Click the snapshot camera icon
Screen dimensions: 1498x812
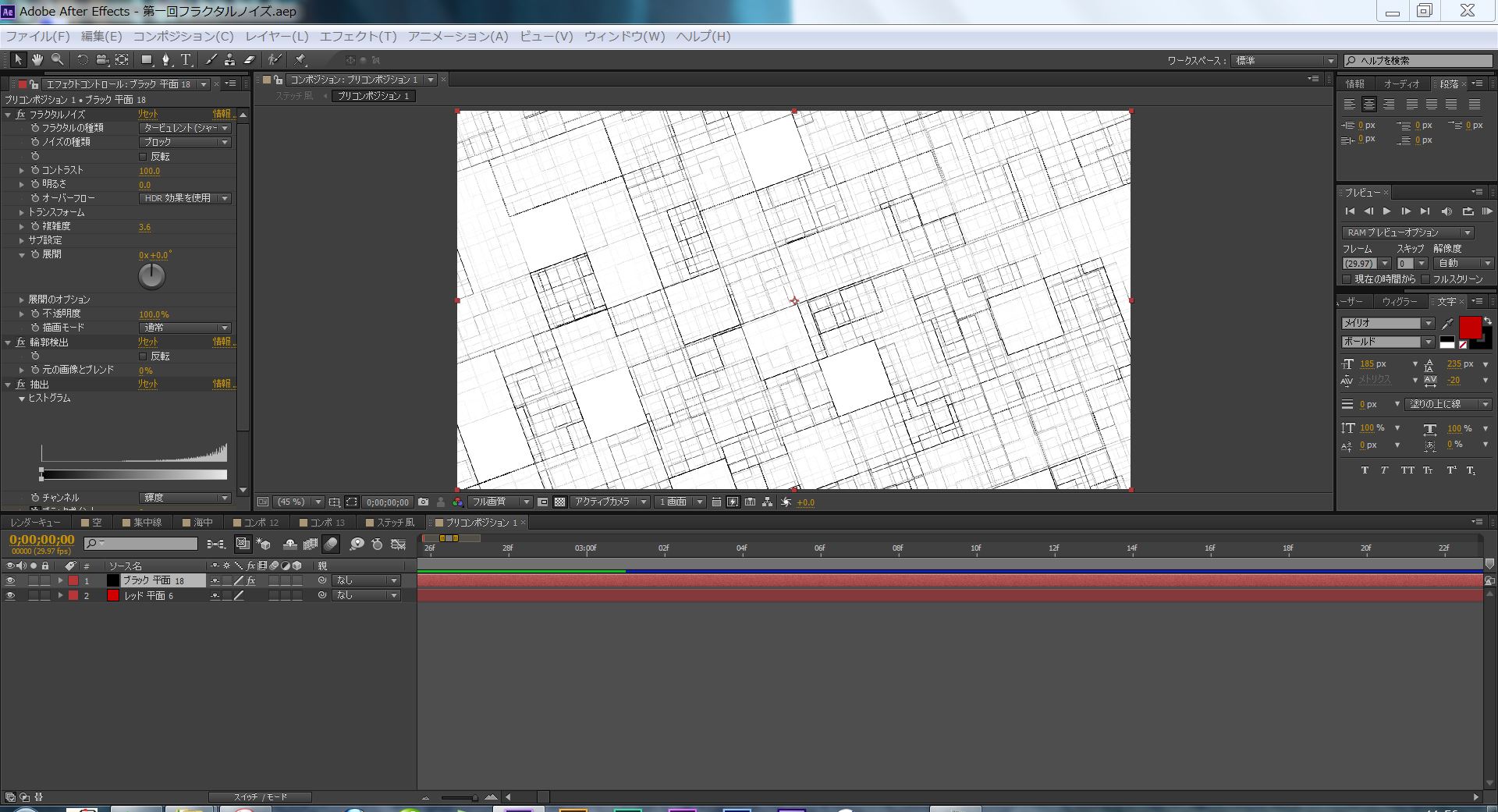pyautogui.click(x=423, y=502)
